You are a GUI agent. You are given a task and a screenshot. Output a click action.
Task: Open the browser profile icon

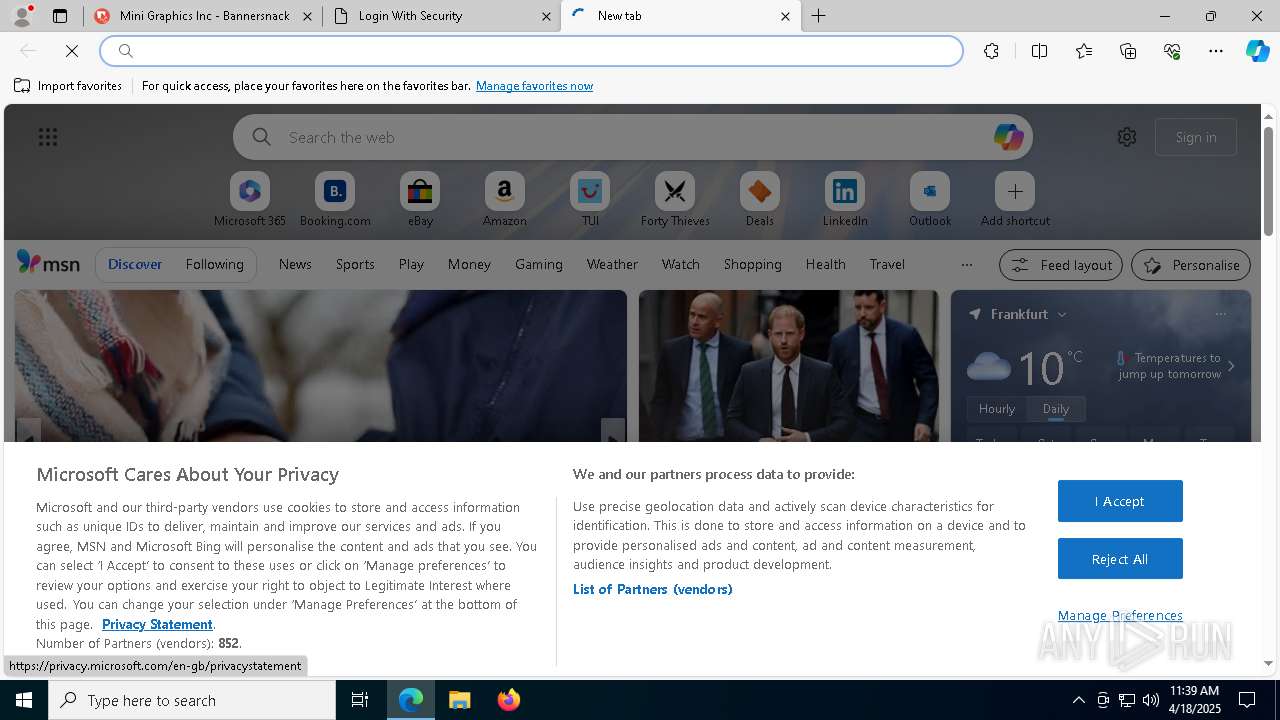(22, 16)
